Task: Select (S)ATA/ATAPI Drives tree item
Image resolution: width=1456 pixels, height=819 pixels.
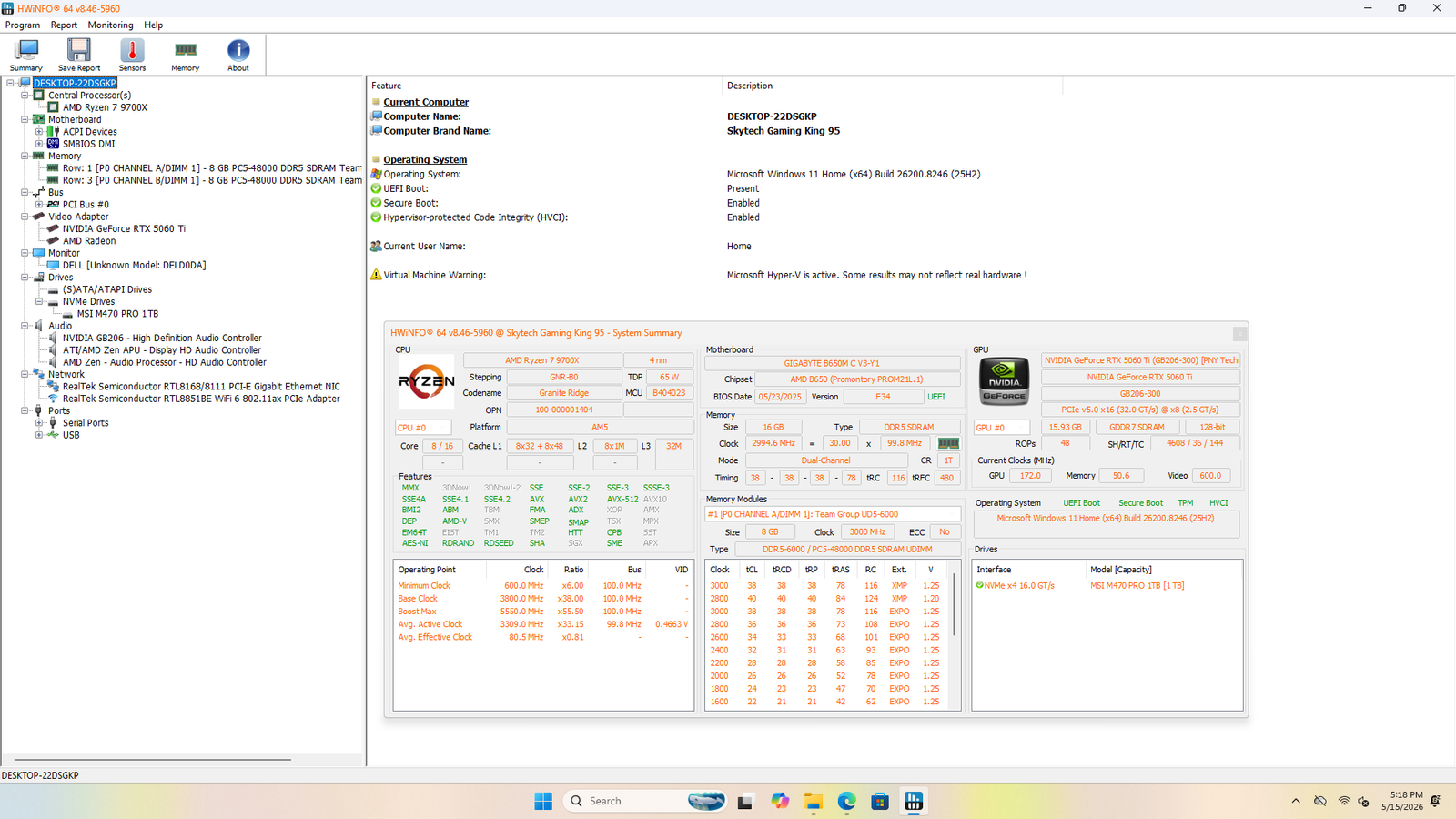Action: coord(107,289)
